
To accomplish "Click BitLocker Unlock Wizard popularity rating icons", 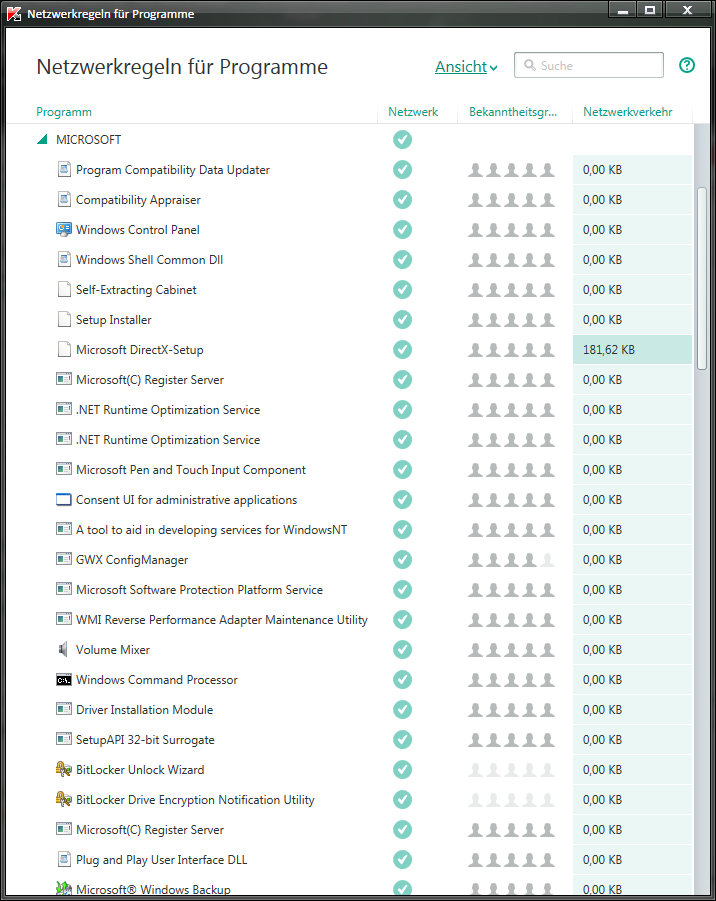I will click(511, 769).
